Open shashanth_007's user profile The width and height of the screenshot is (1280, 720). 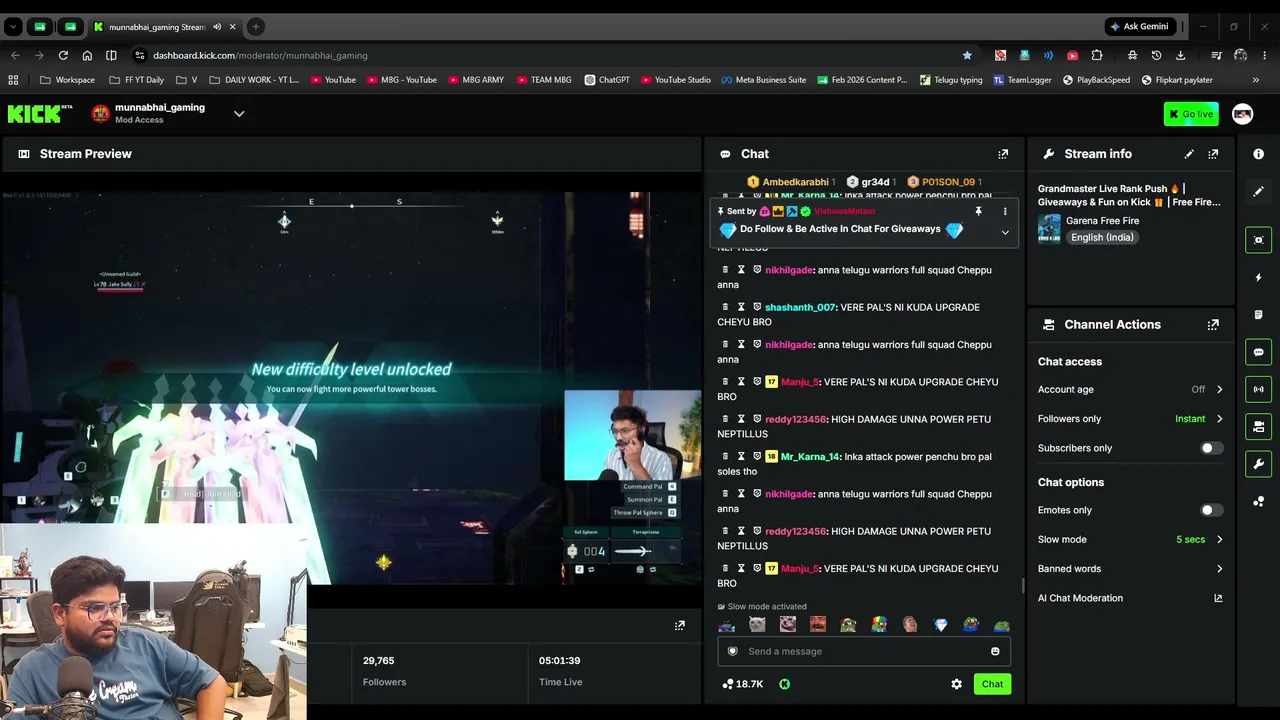[800, 307]
